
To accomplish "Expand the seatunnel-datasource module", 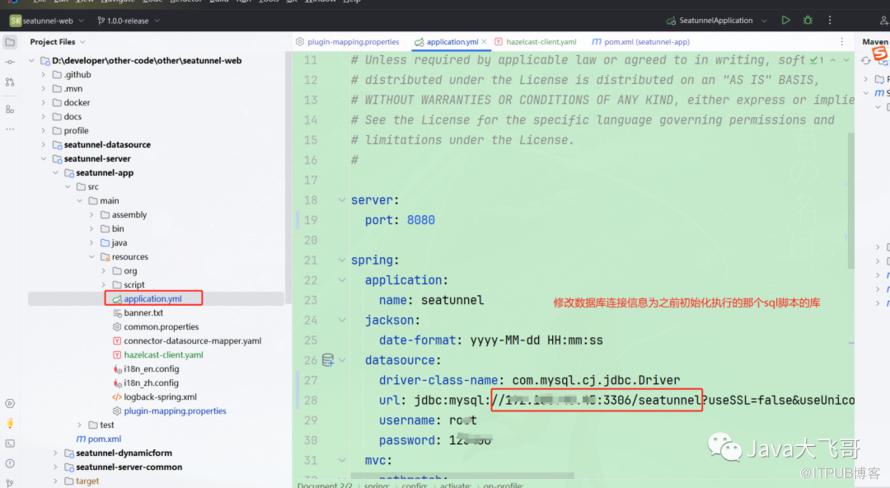I will 44,145.
